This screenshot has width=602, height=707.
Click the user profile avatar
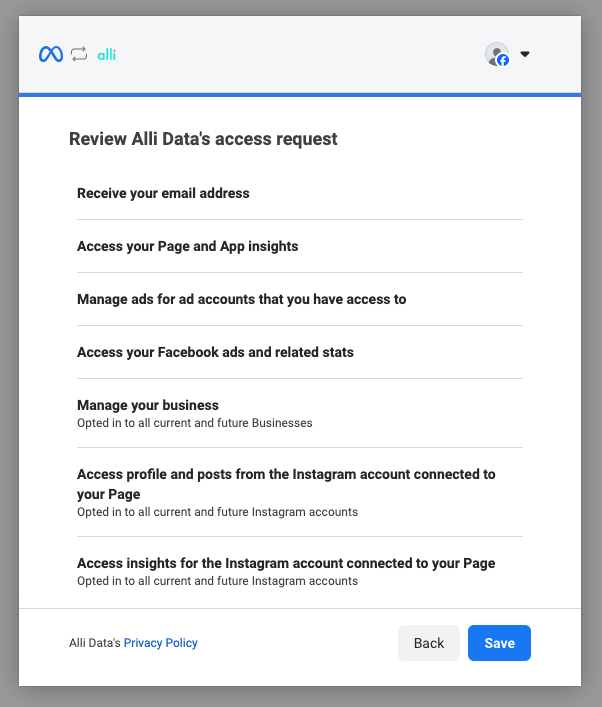click(x=496, y=54)
